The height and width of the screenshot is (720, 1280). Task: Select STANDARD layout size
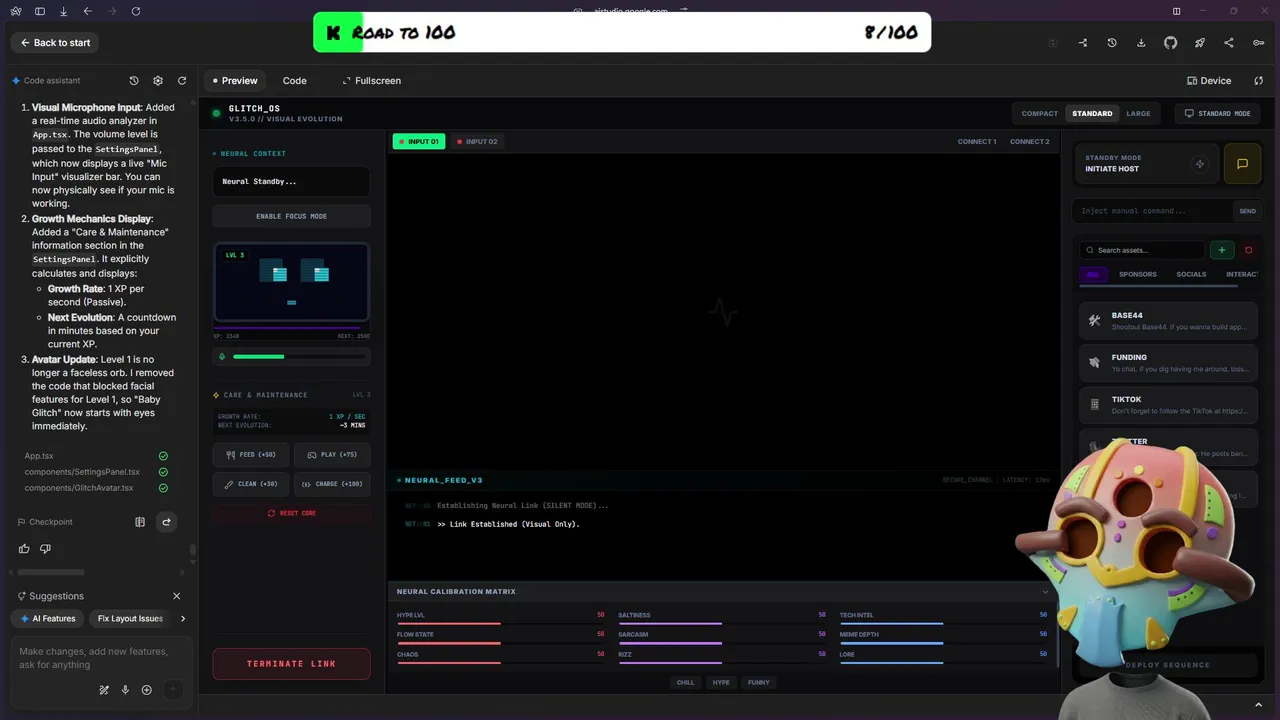click(1092, 114)
